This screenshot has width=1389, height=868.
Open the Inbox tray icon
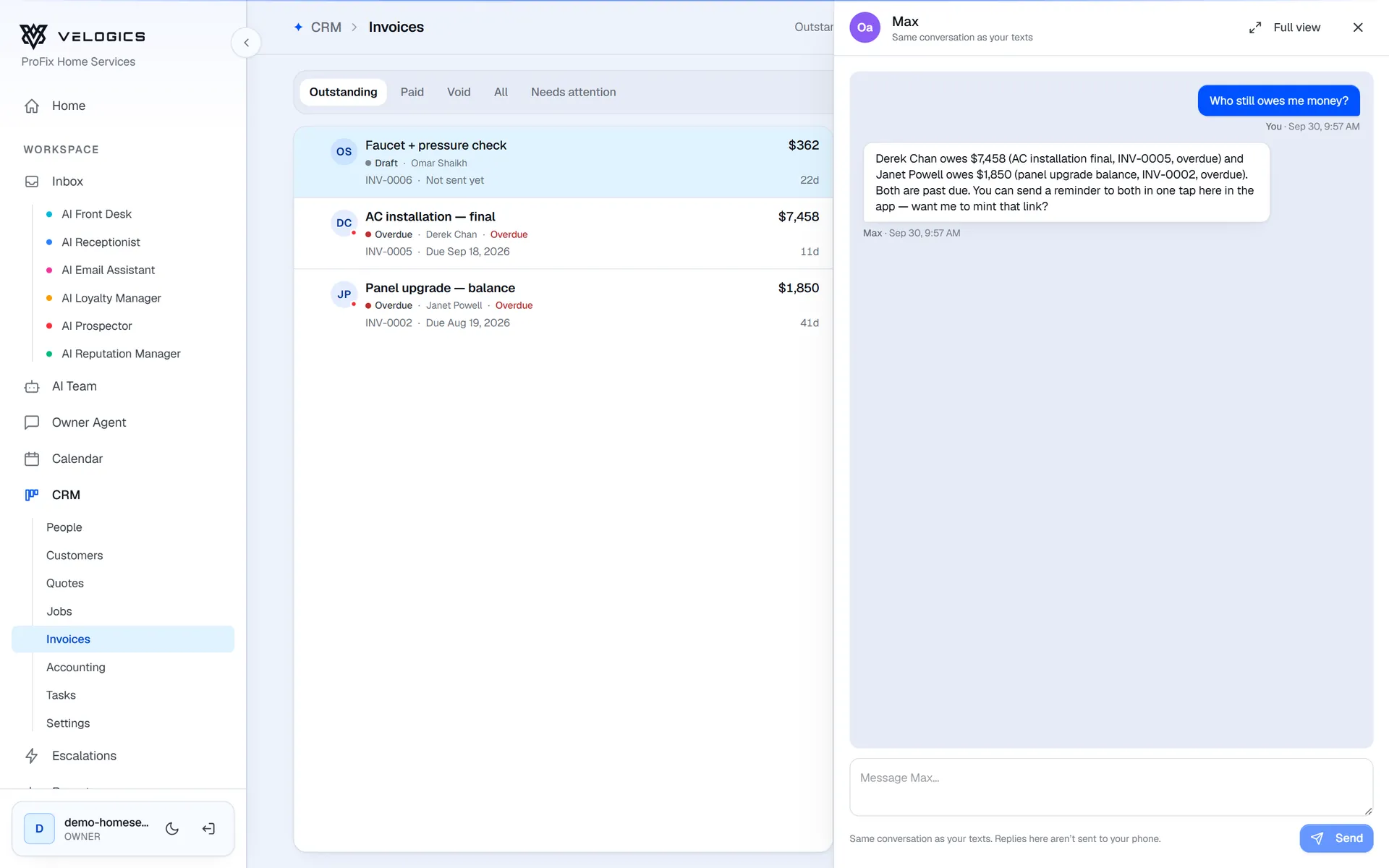[x=32, y=182]
